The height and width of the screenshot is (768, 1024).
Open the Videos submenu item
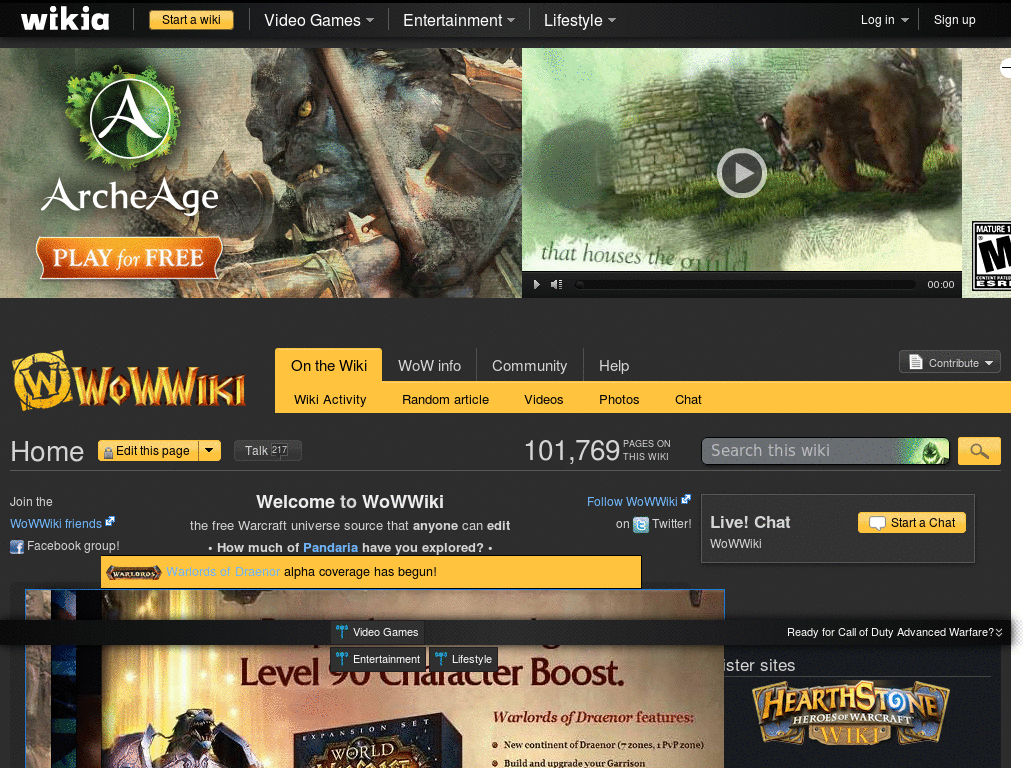pos(543,399)
